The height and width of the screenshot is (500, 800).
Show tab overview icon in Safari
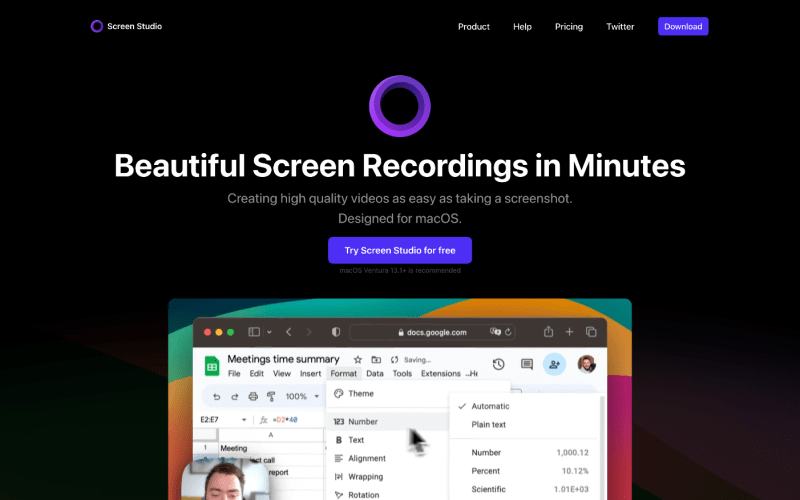tap(591, 332)
